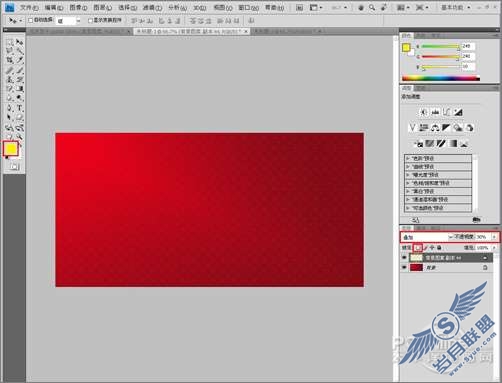
Task: Click the 可选颜色 预设 row
Action: coord(438,208)
